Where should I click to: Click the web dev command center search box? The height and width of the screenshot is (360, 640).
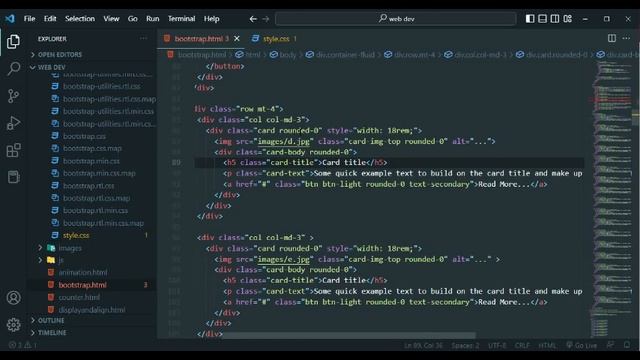pos(396,19)
